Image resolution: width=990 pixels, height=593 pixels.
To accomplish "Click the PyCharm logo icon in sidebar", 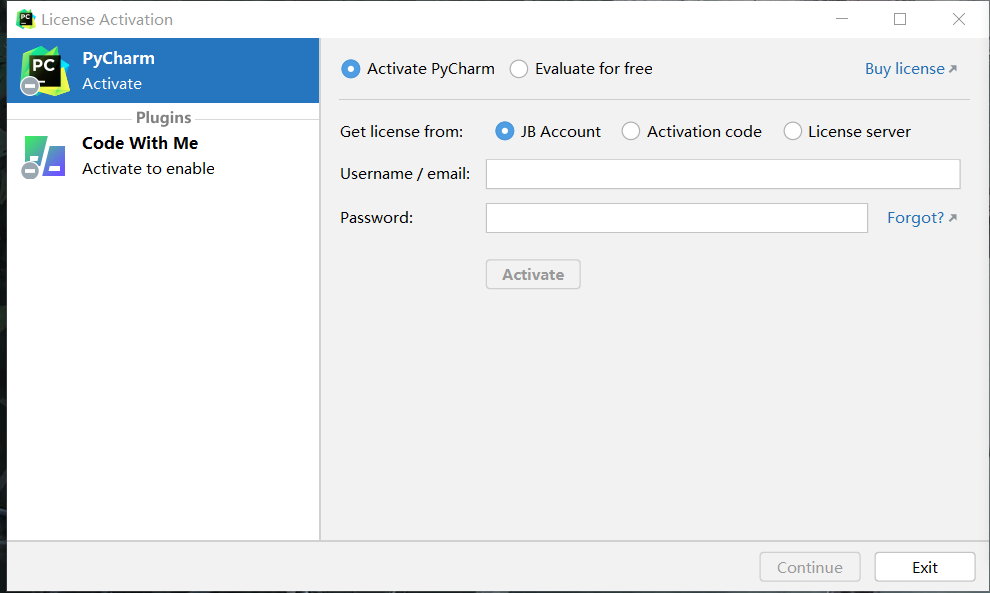I will click(x=44, y=71).
